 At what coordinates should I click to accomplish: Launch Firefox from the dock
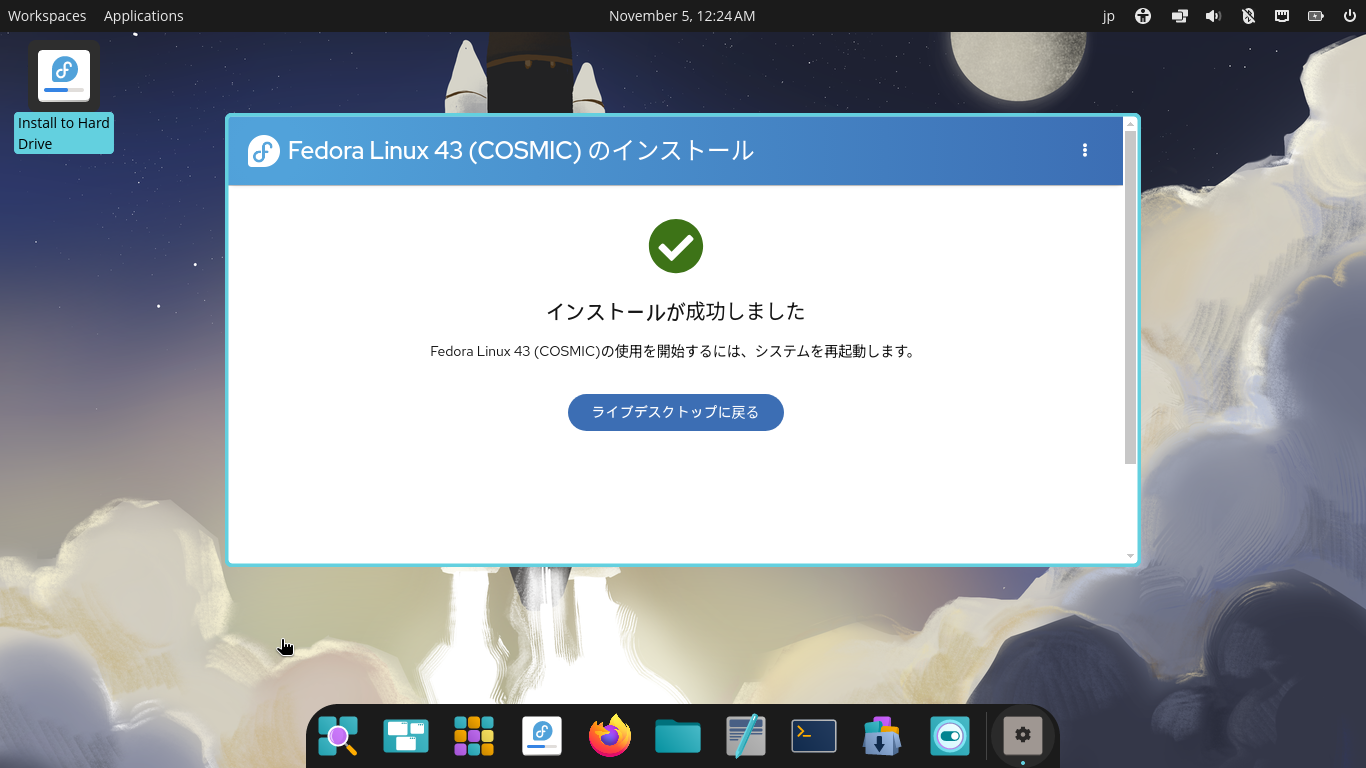[x=610, y=736]
